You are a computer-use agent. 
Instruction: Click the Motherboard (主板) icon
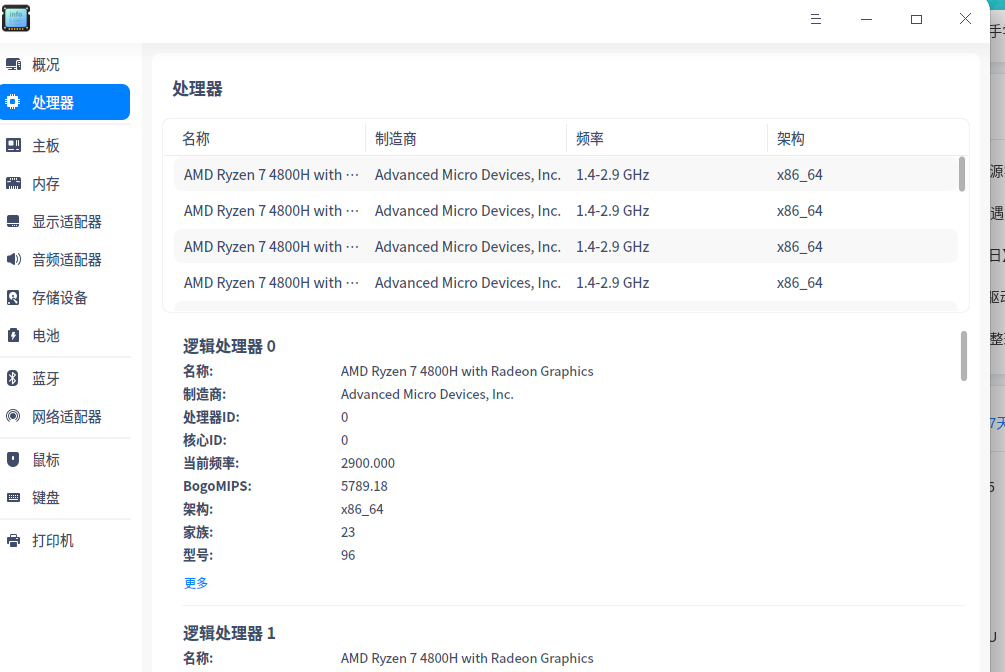coord(13,145)
